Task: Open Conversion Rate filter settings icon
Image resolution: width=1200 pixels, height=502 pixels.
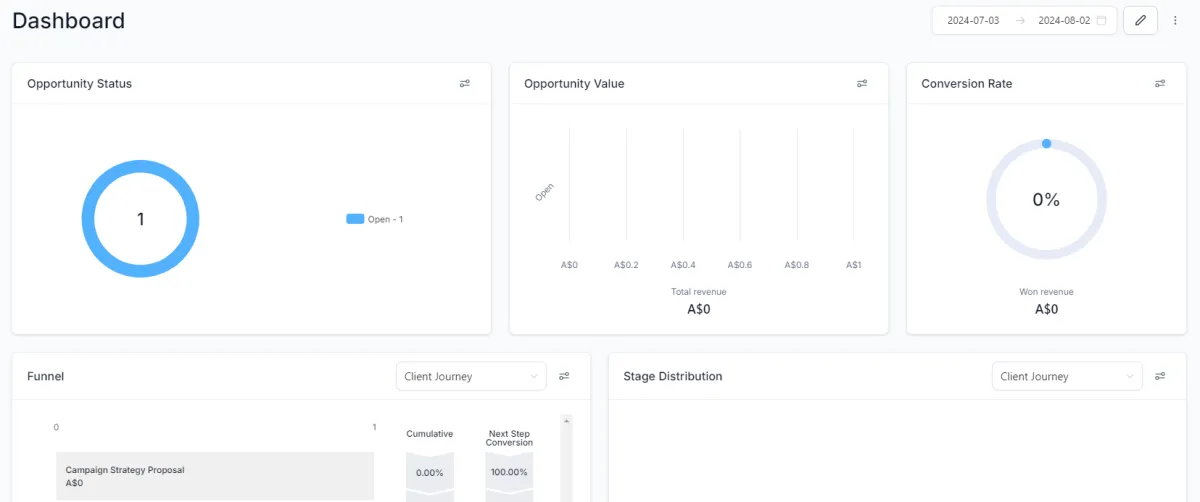Action: coord(1160,84)
